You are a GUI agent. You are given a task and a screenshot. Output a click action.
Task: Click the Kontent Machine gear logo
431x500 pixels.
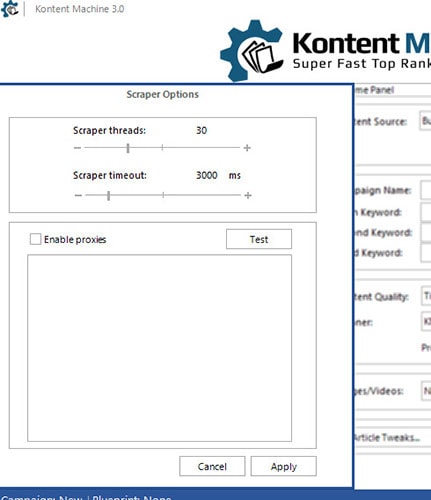(x=252, y=51)
